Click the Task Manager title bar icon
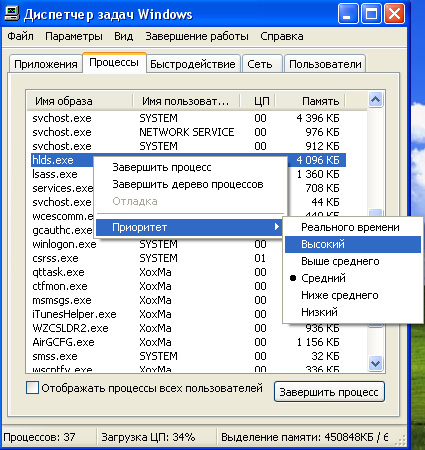Image resolution: width=425 pixels, height=450 pixels. point(12,14)
